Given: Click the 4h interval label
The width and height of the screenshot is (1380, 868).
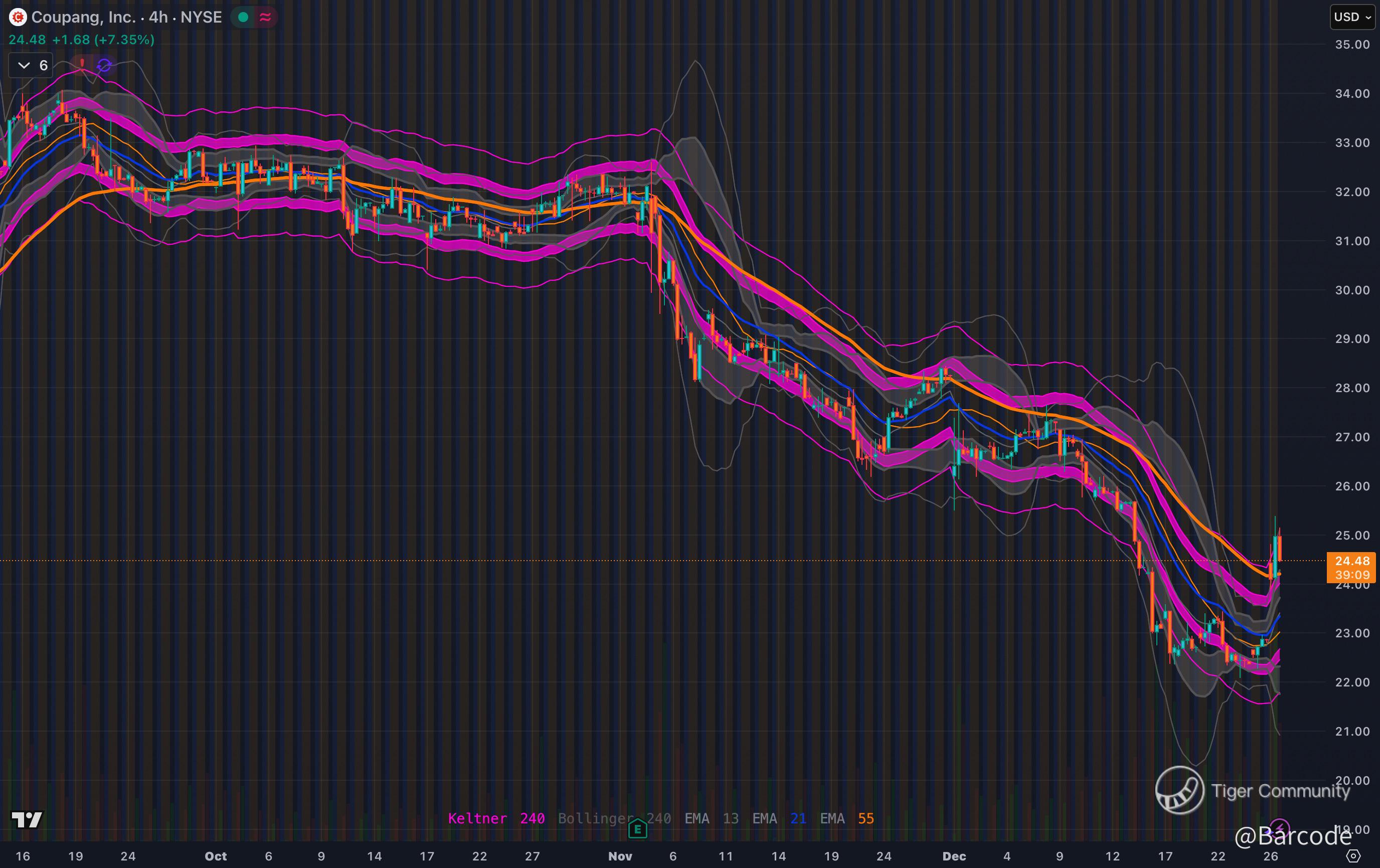Looking at the screenshot, I should pos(158,17).
